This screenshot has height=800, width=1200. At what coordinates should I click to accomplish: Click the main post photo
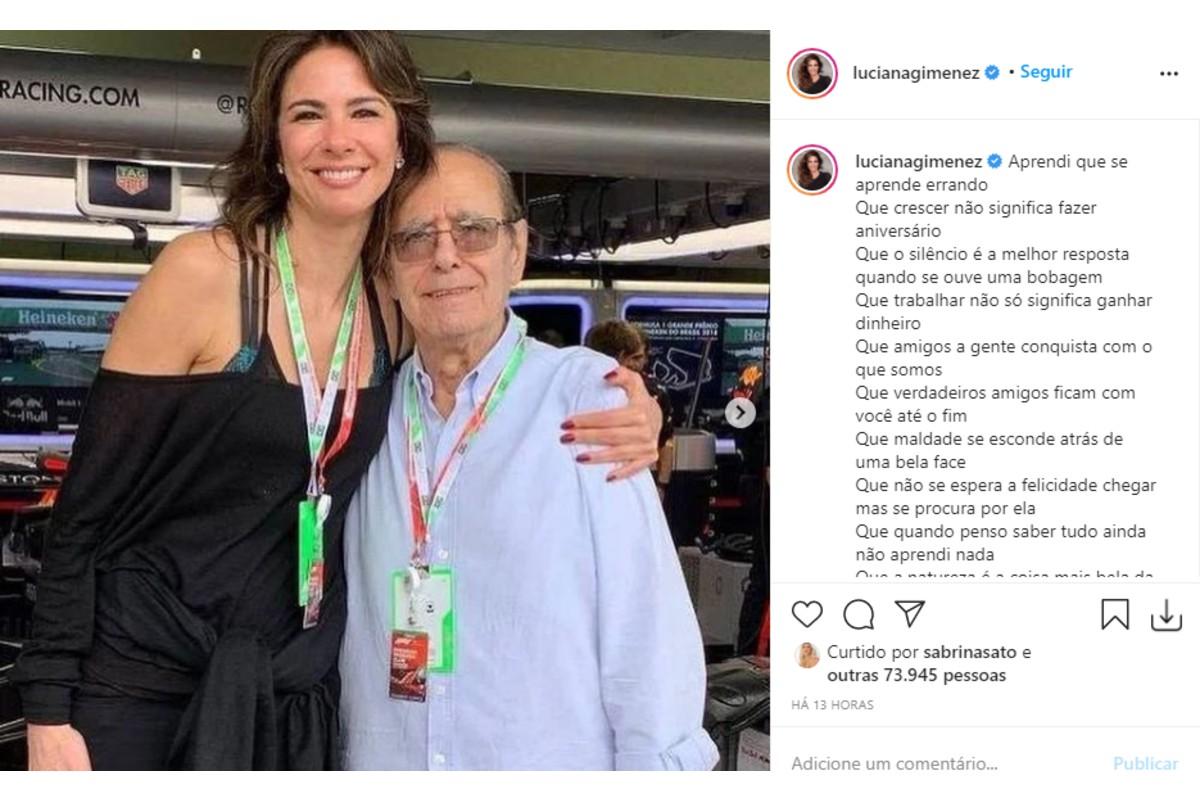pyautogui.click(x=385, y=400)
